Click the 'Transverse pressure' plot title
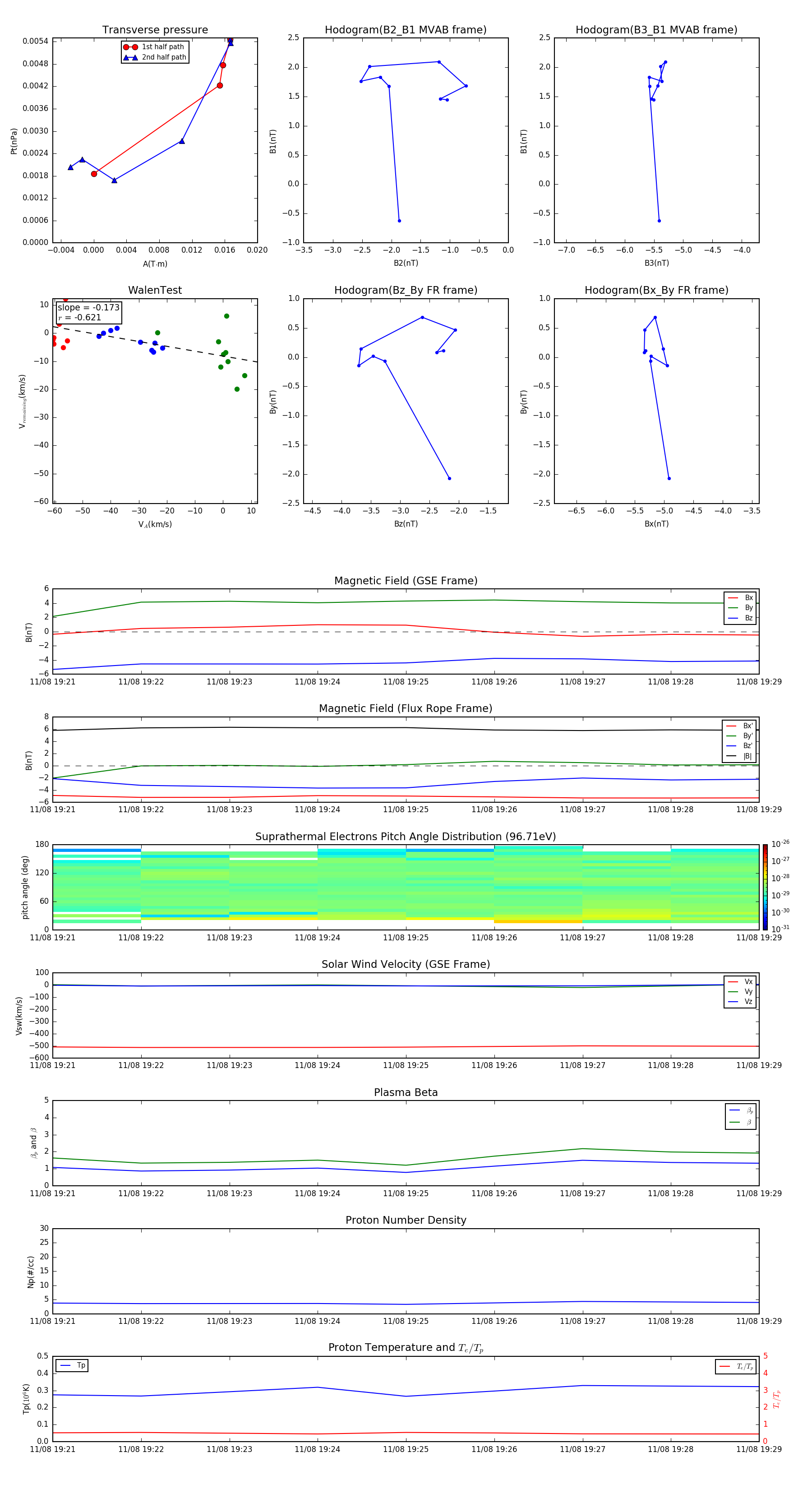The width and height of the screenshot is (812, 1489). coord(155,30)
